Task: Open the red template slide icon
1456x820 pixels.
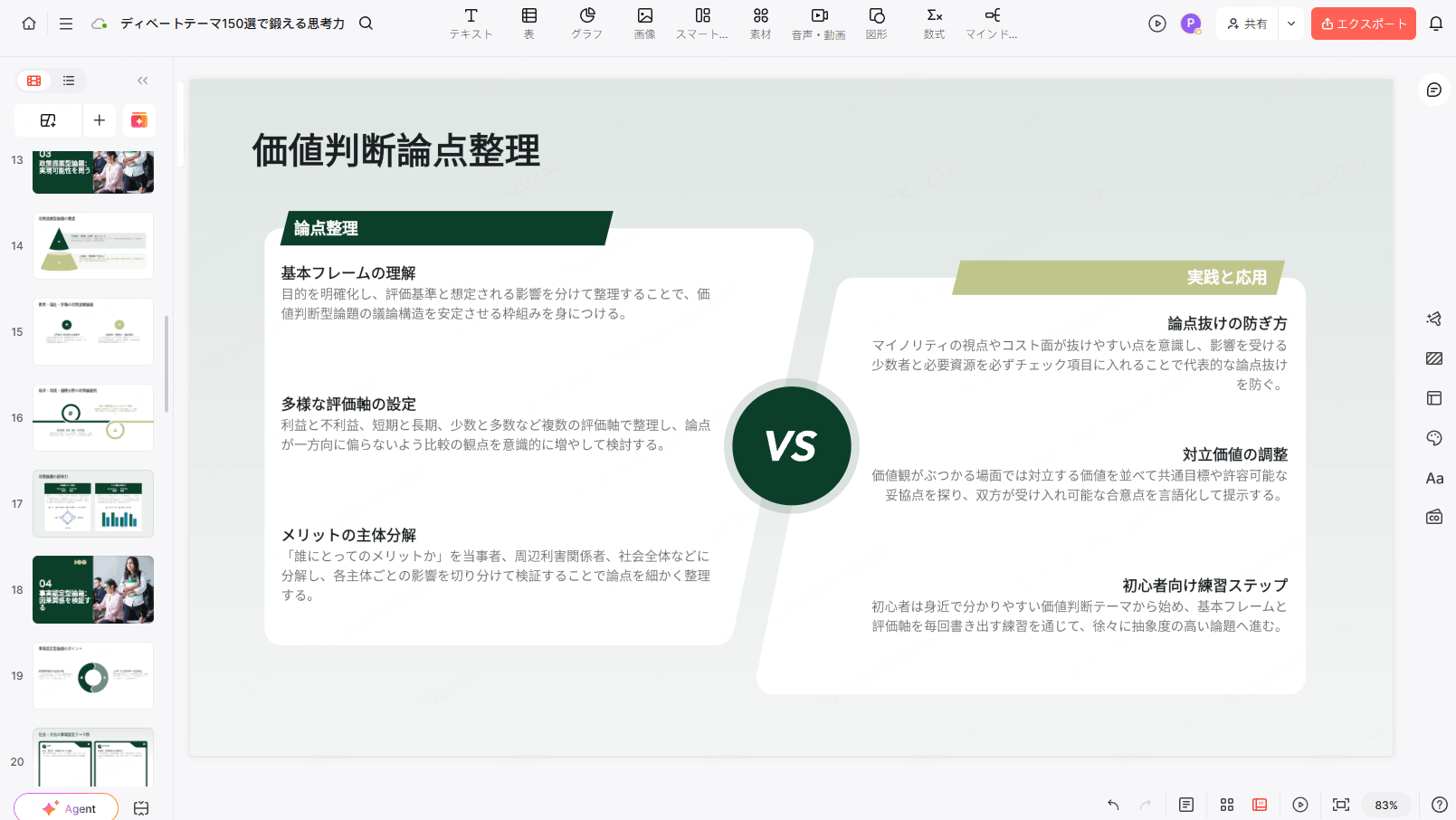Action: 139,120
